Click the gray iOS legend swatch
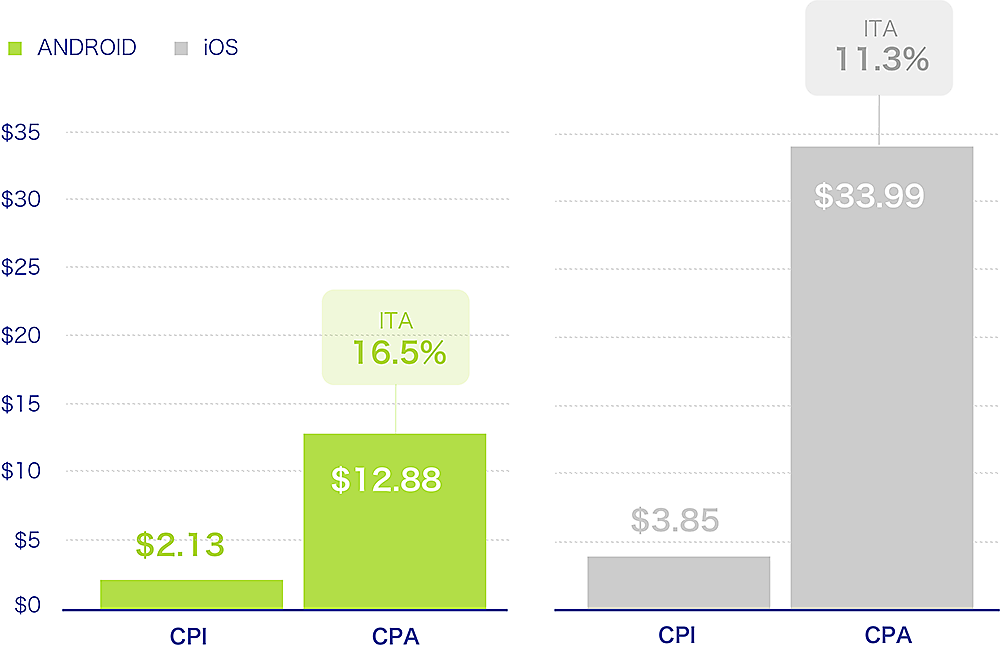 181,48
